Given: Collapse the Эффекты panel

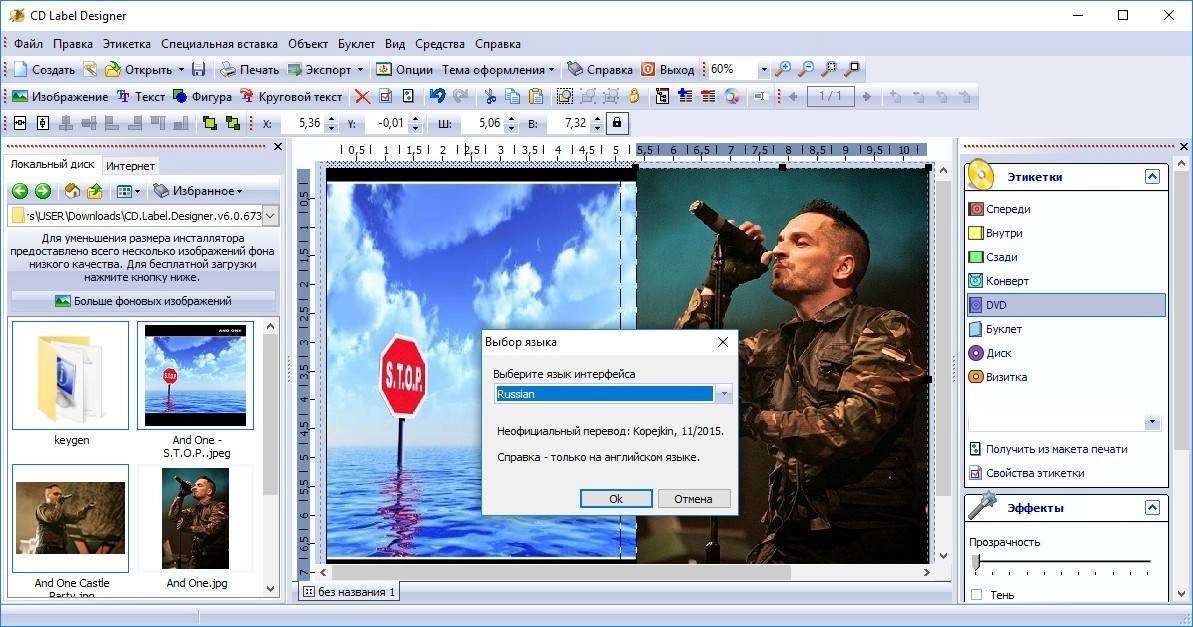Looking at the screenshot, I should tap(1152, 508).
